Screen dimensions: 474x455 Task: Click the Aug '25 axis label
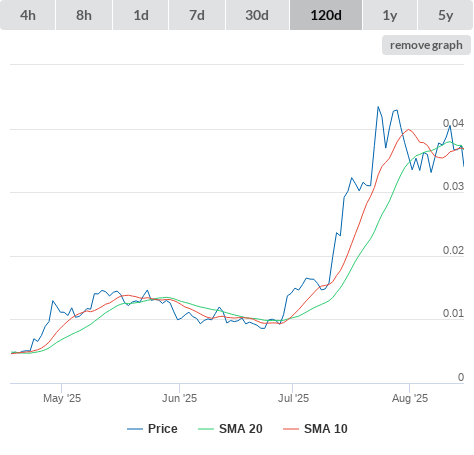coord(410,398)
